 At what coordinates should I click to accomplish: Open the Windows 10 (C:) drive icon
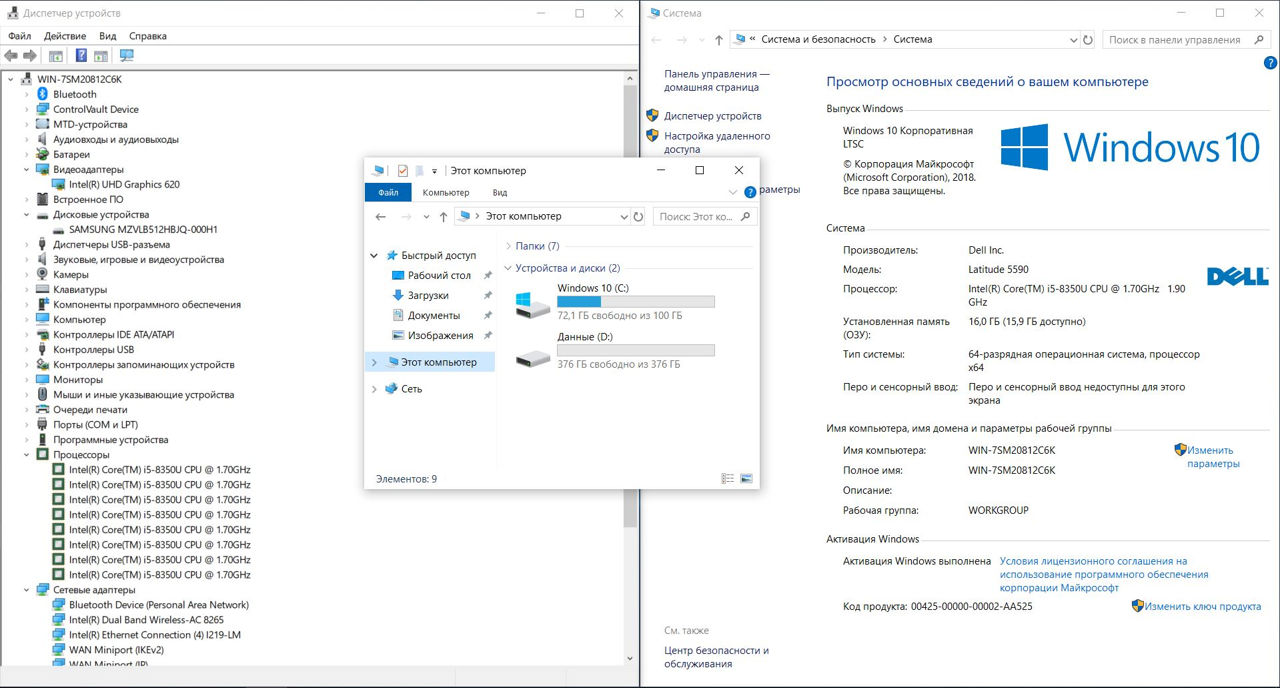pos(532,304)
